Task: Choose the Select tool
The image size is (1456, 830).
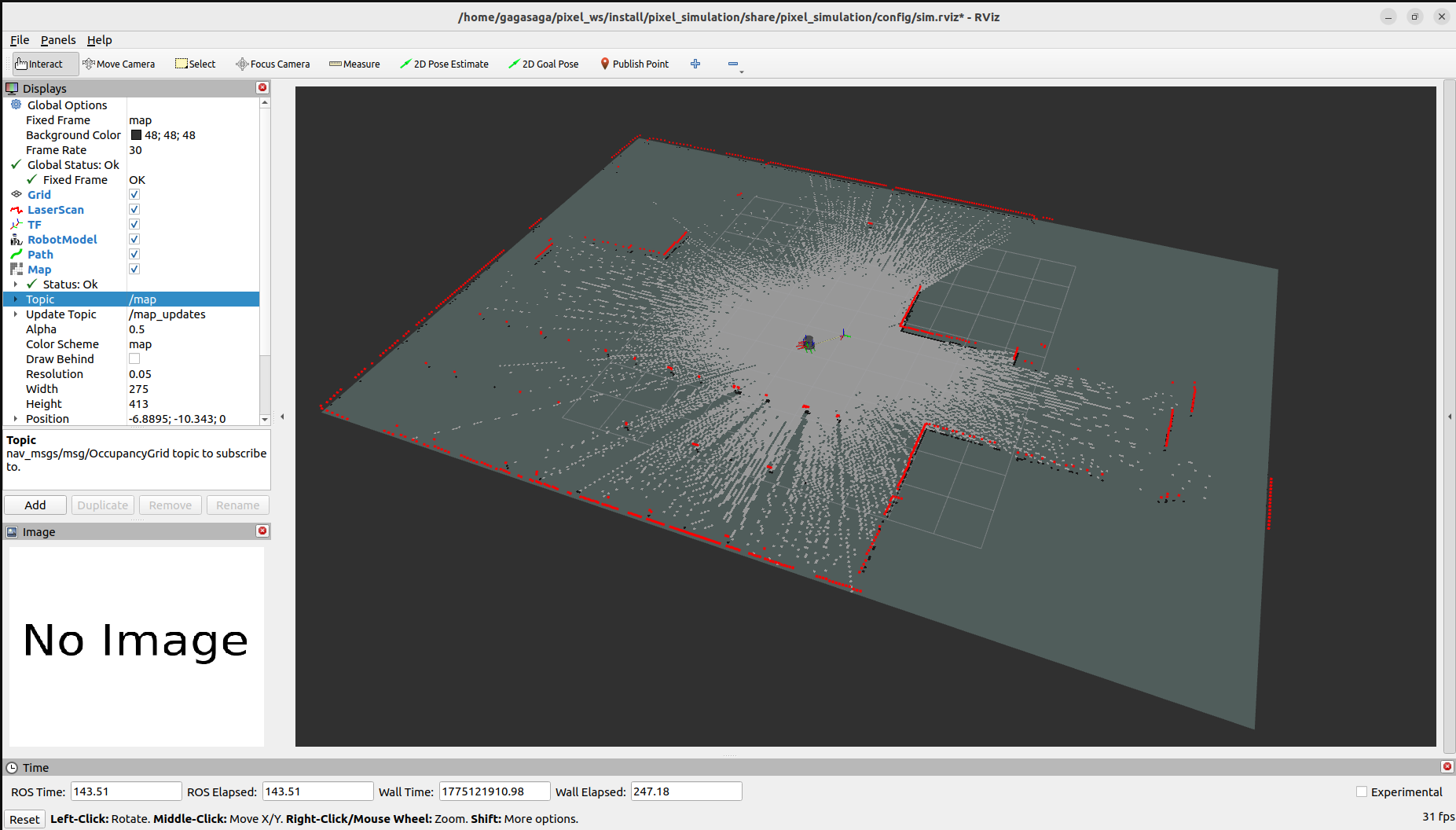Action: coord(195,64)
